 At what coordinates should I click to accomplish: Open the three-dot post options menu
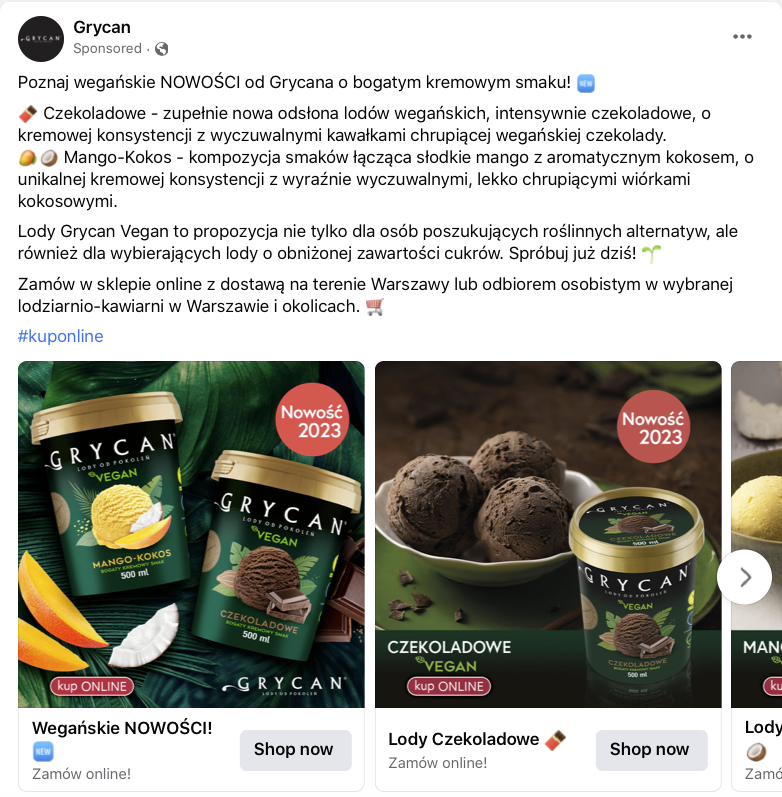coord(742,37)
